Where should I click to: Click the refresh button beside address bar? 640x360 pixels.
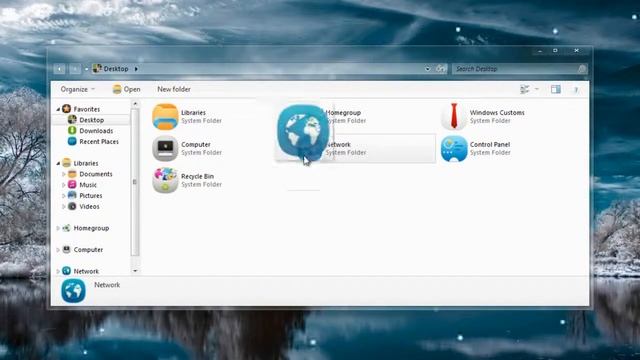[441, 69]
